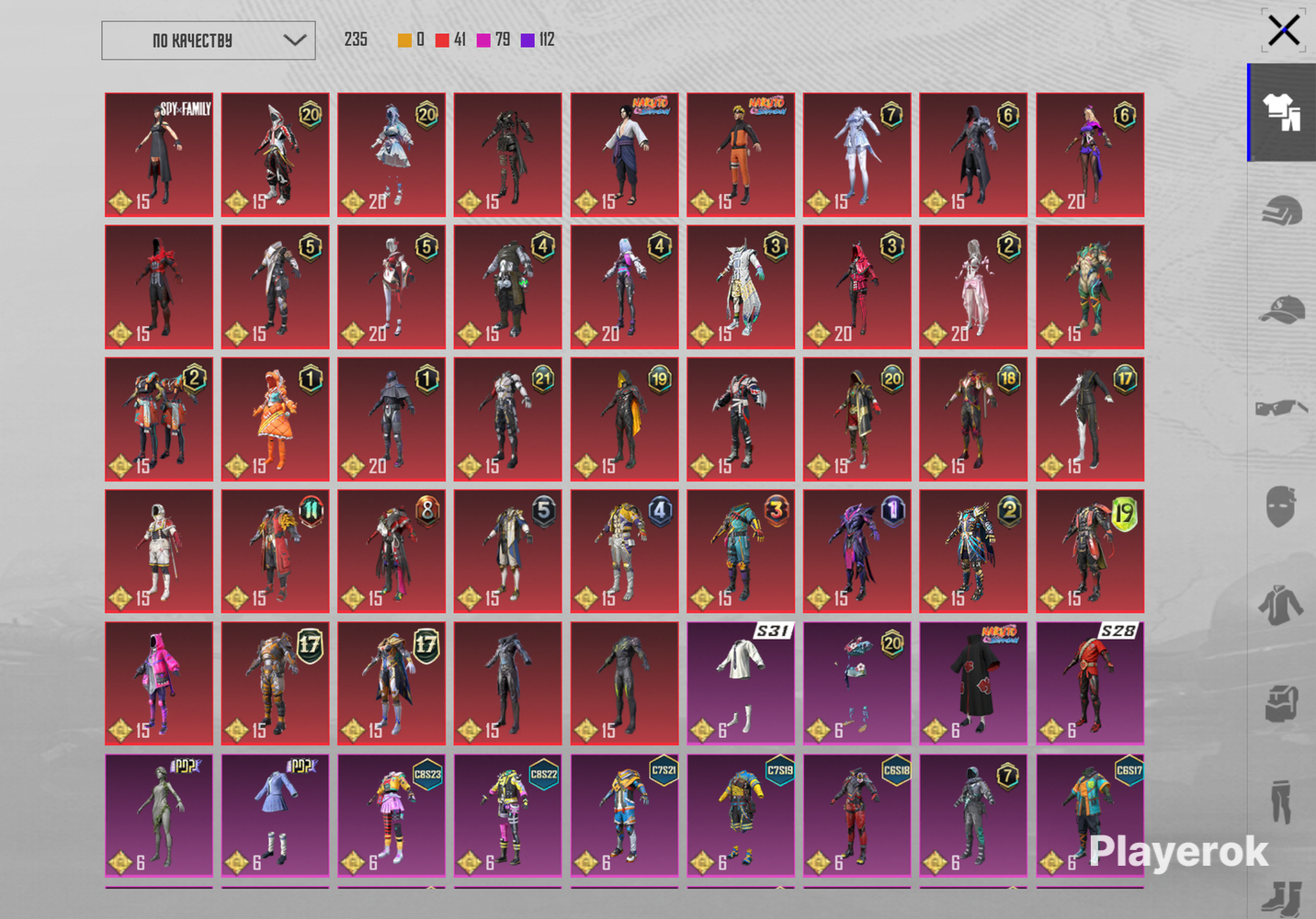
Task: Select the S28 red outfit card
Action: tap(1090, 683)
